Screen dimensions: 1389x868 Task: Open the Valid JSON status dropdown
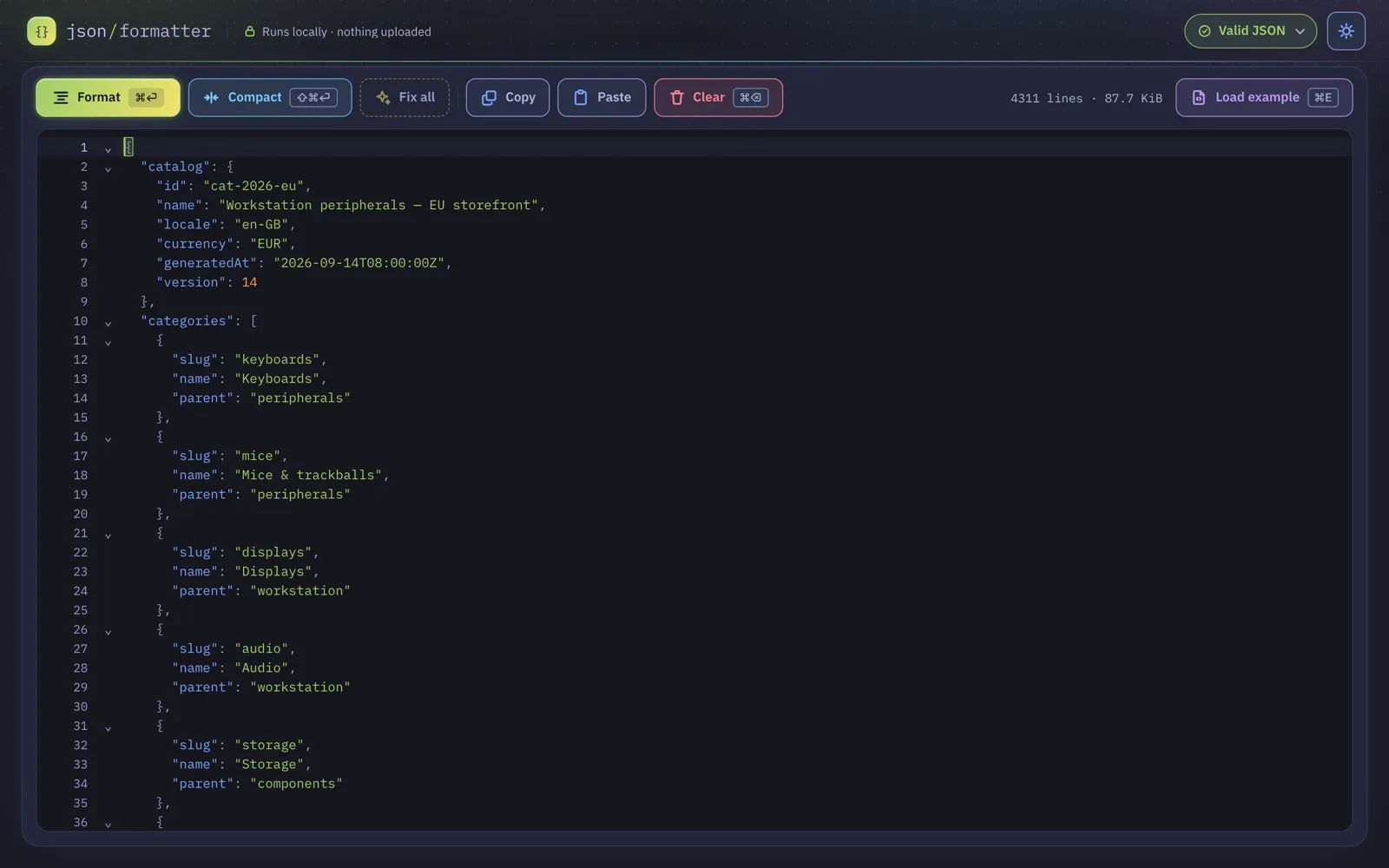tap(1250, 31)
